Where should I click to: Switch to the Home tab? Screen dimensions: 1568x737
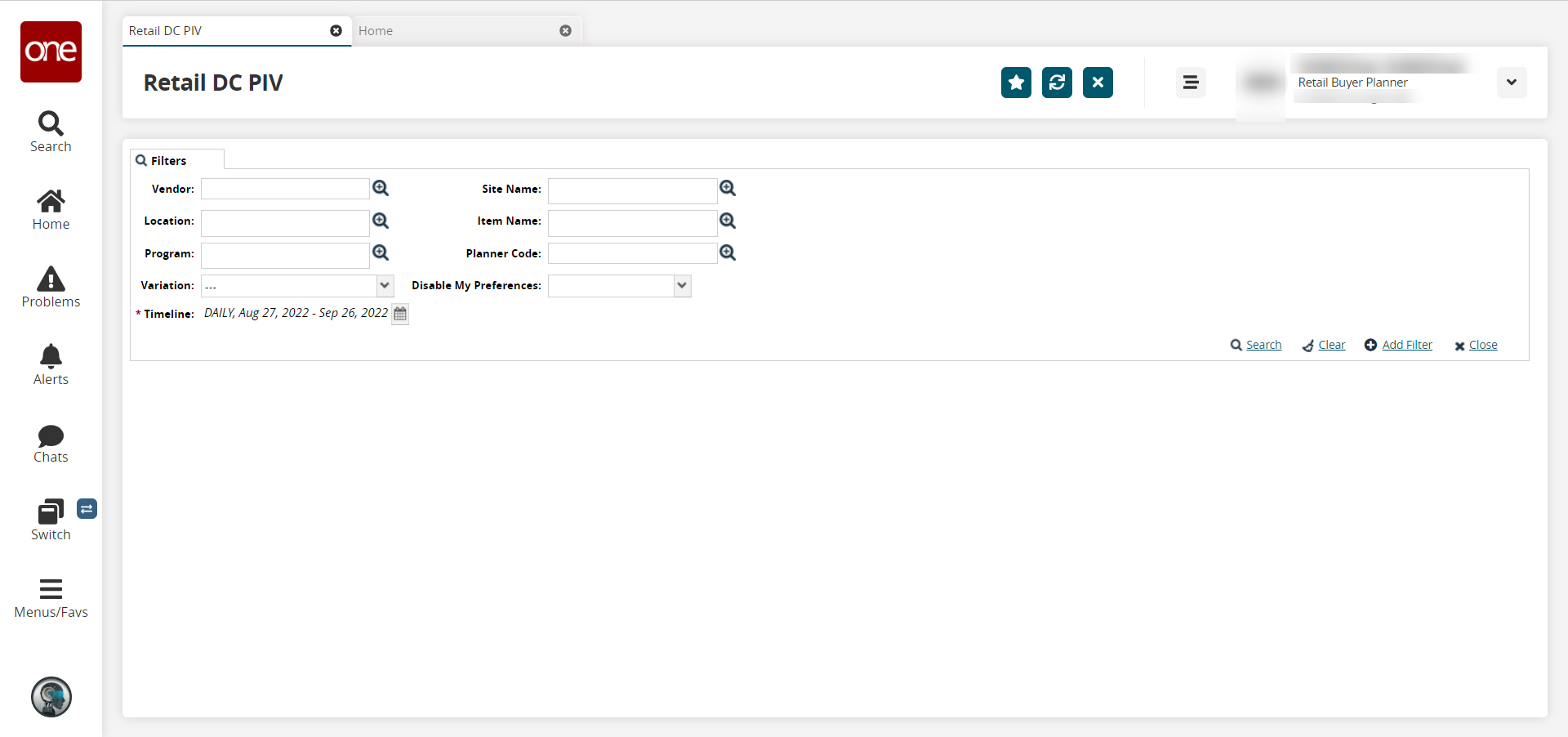[466, 31]
